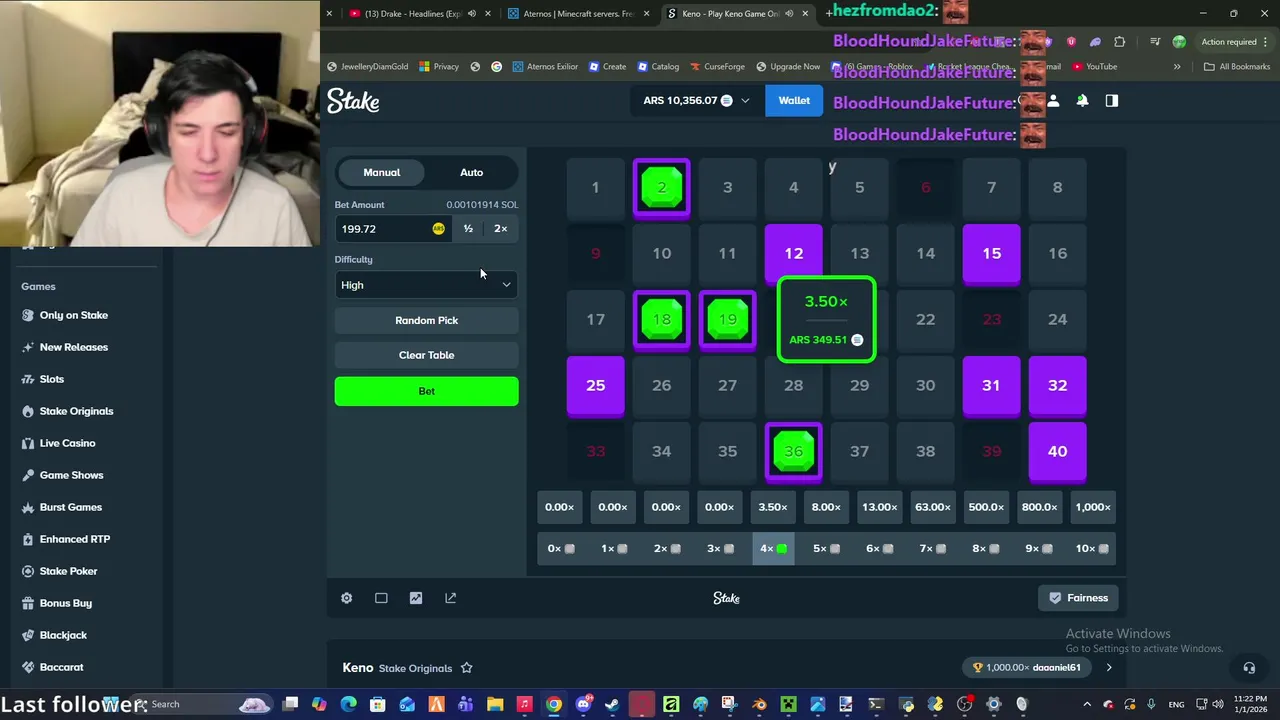This screenshot has height=720, width=1280.
Task: Select Keno tile 27
Action: (727, 386)
